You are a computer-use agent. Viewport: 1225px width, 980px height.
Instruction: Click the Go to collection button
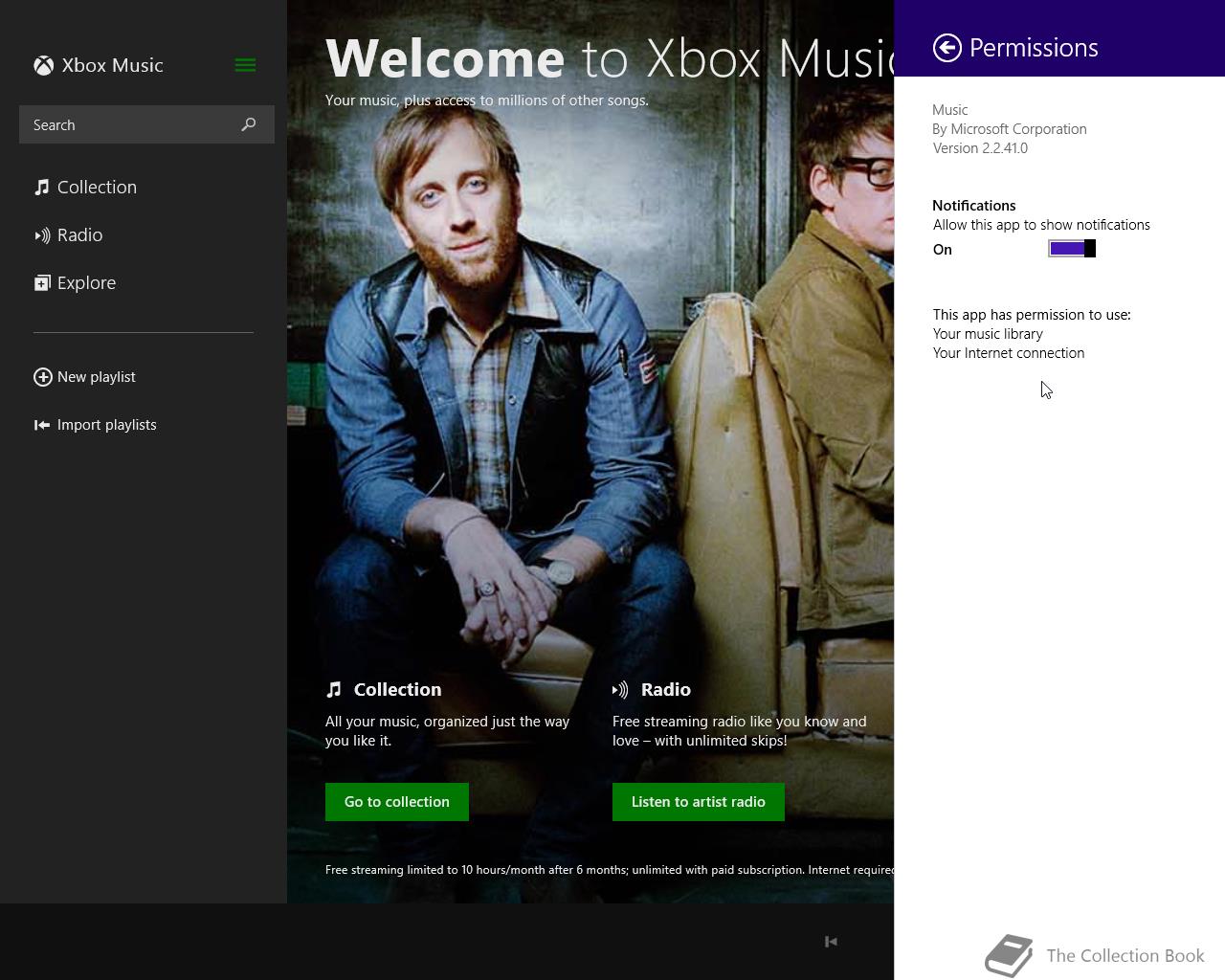point(397,802)
